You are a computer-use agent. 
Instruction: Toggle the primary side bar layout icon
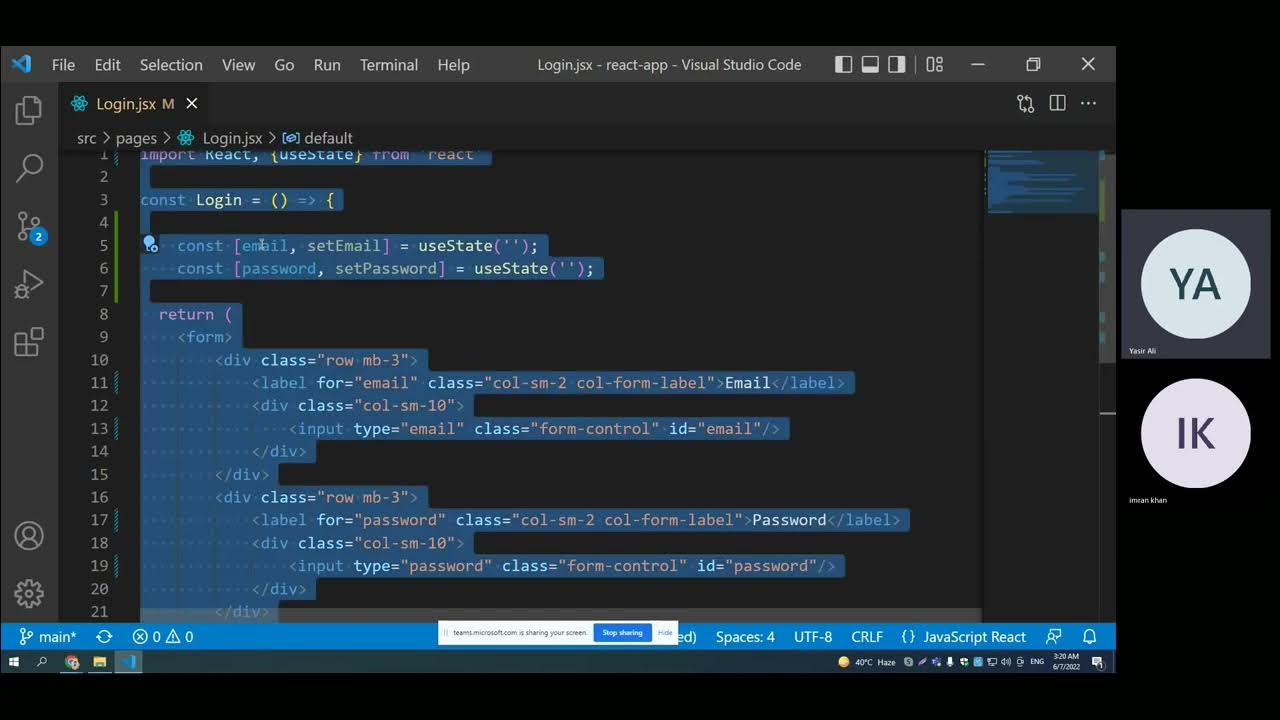coord(844,64)
